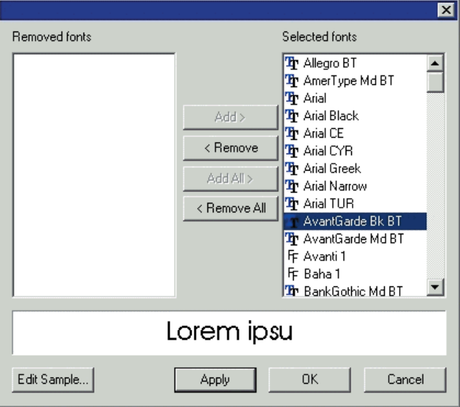Click the TrueType icon beside BankGothic Md BT

pos(292,291)
